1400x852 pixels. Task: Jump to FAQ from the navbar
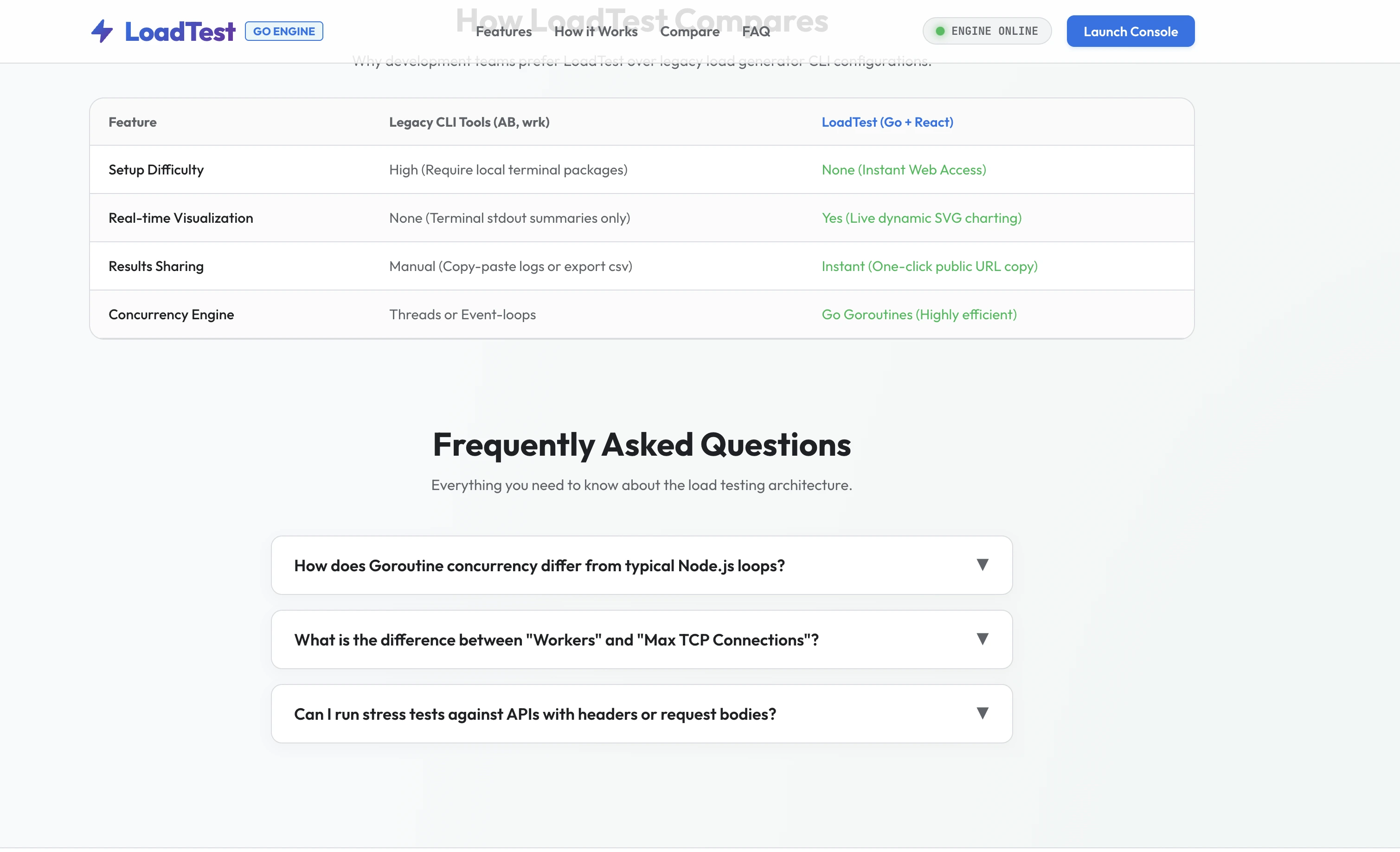pos(756,31)
